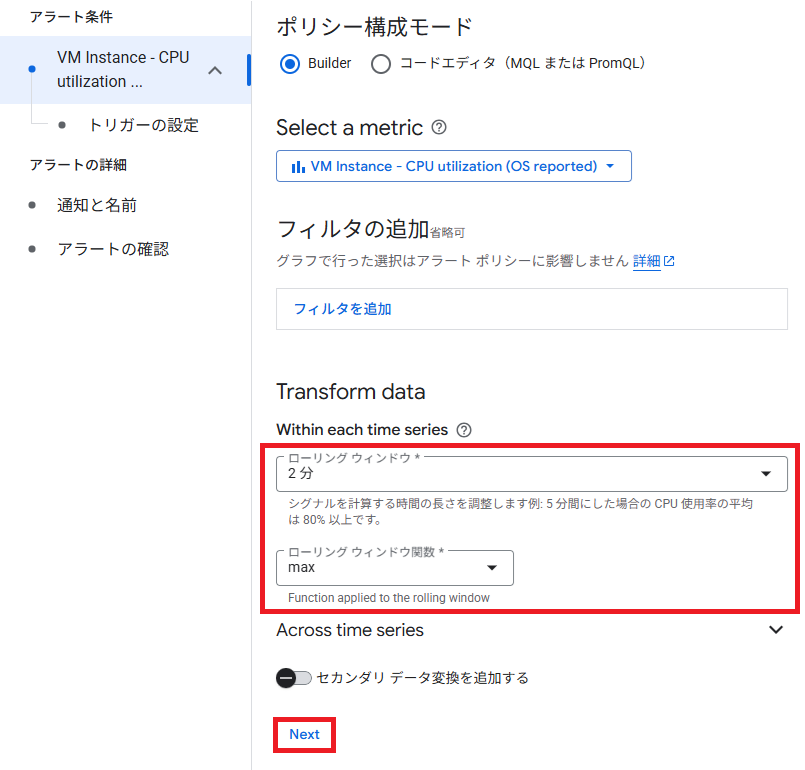The width and height of the screenshot is (805, 770).
Task: Click the bullet dot beside 通知と名前
Action: (32, 205)
